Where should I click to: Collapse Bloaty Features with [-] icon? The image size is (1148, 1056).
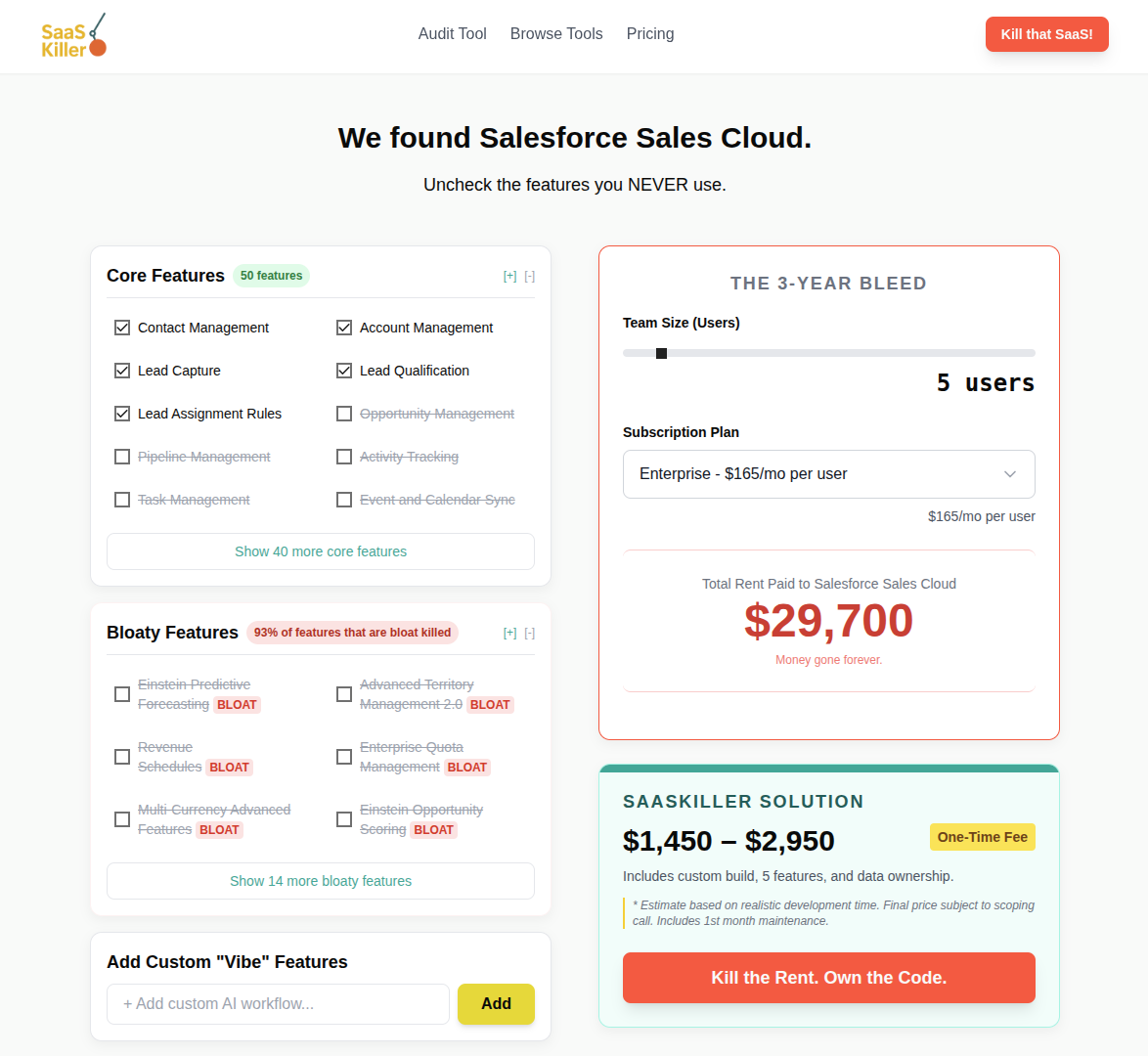click(x=529, y=634)
